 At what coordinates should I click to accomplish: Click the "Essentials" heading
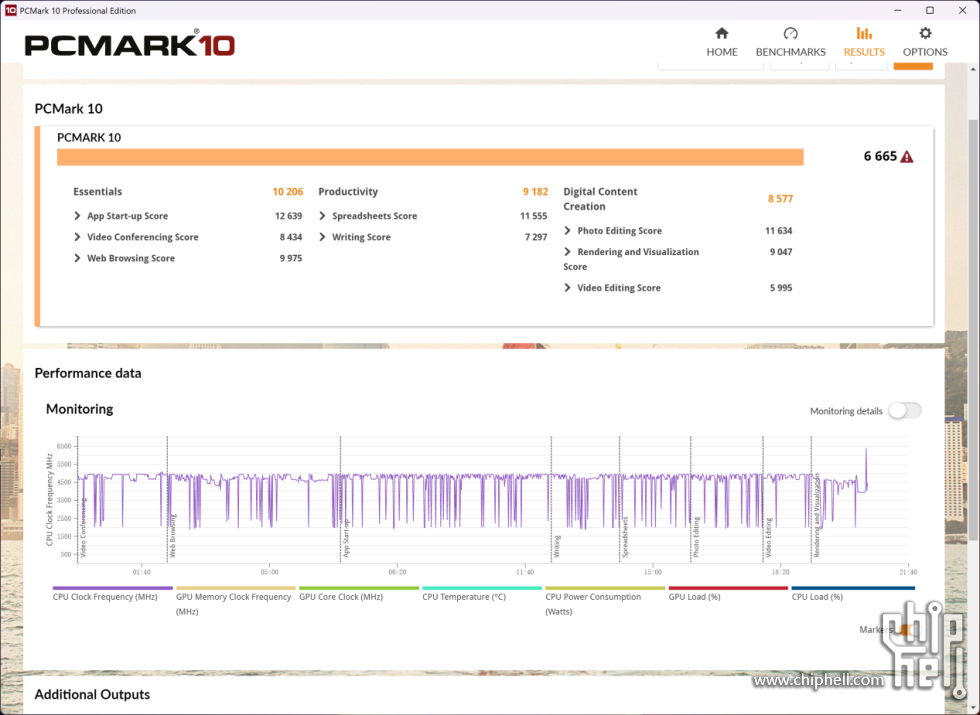click(98, 192)
